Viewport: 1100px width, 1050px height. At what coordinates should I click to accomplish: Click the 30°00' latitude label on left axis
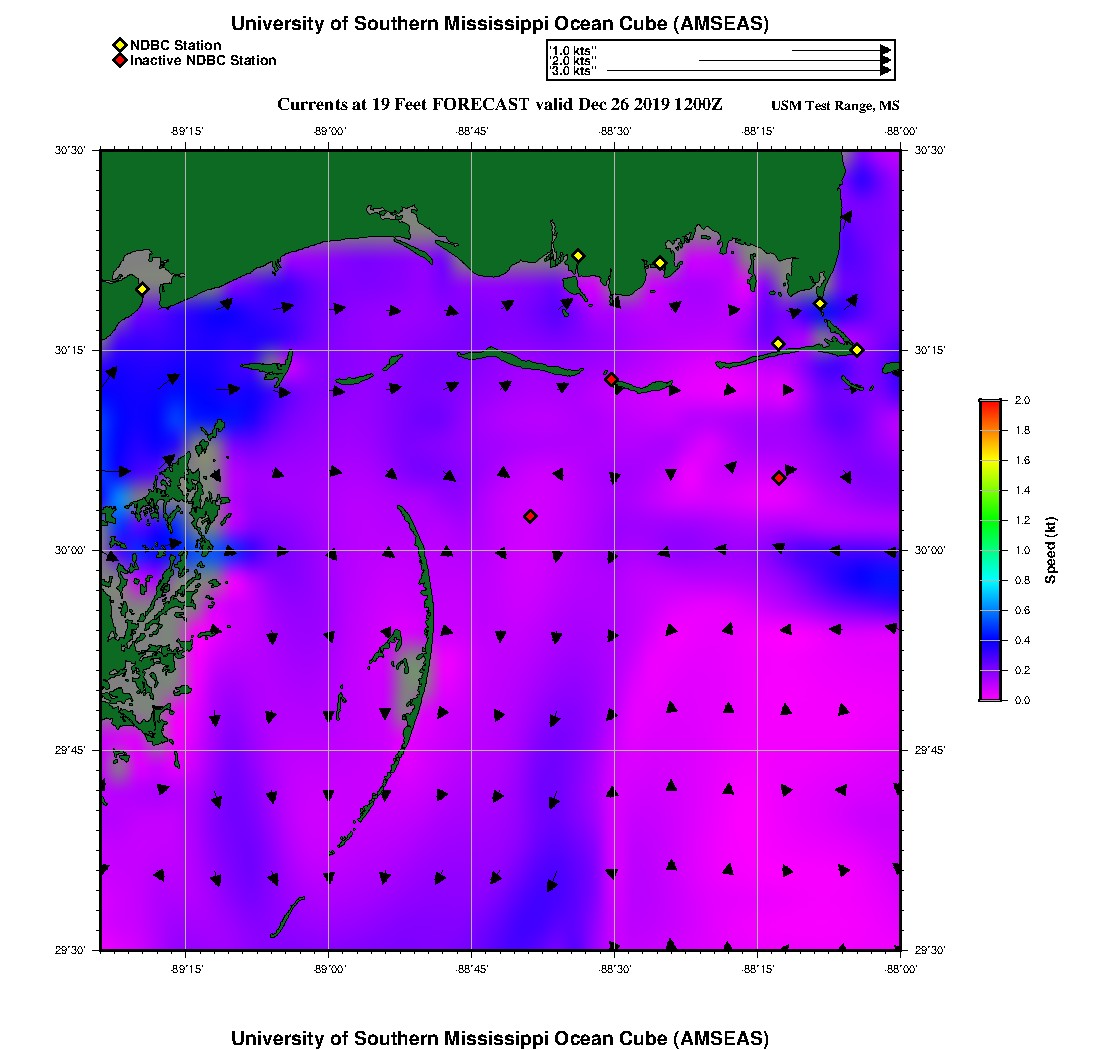76,550
